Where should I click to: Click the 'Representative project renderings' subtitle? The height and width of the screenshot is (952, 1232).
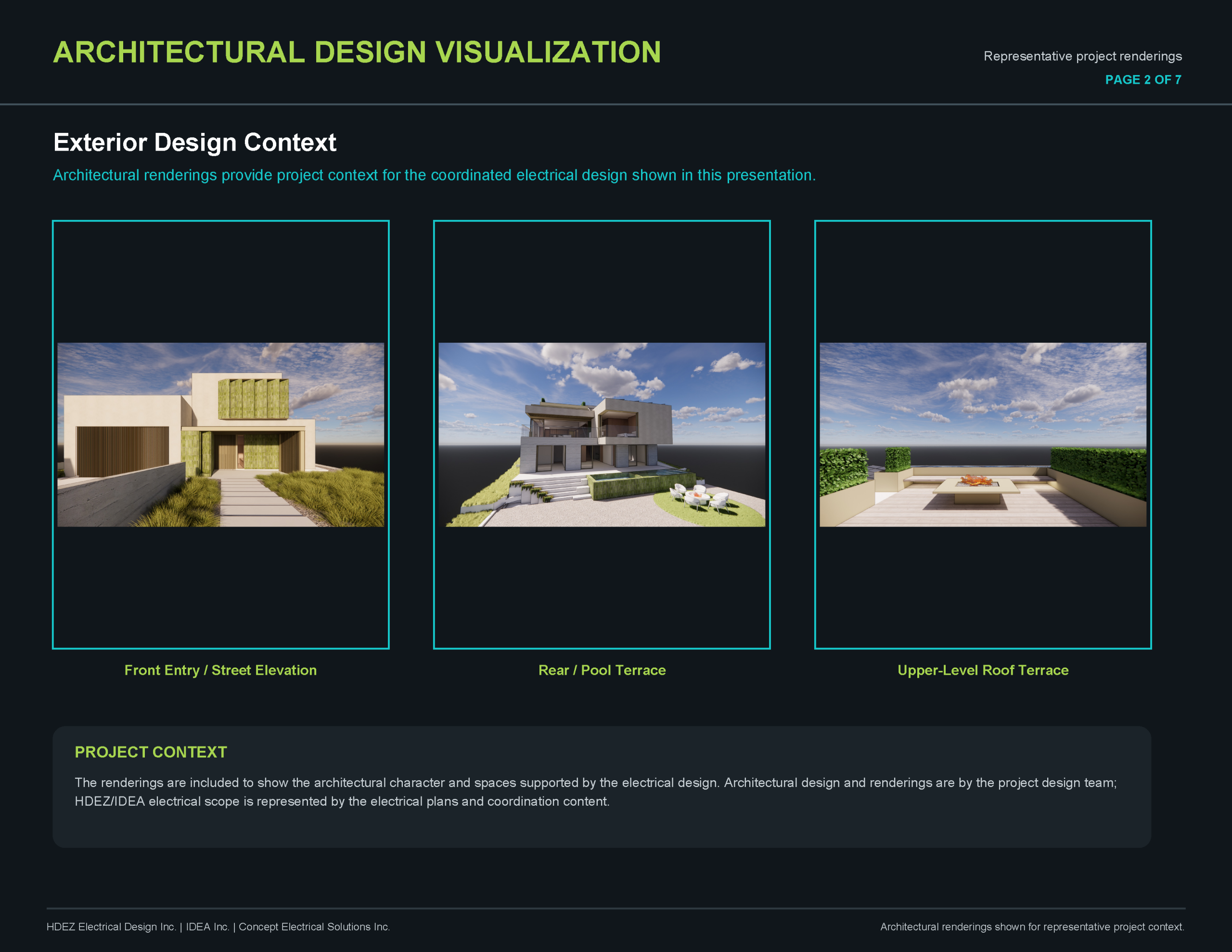(x=1082, y=56)
